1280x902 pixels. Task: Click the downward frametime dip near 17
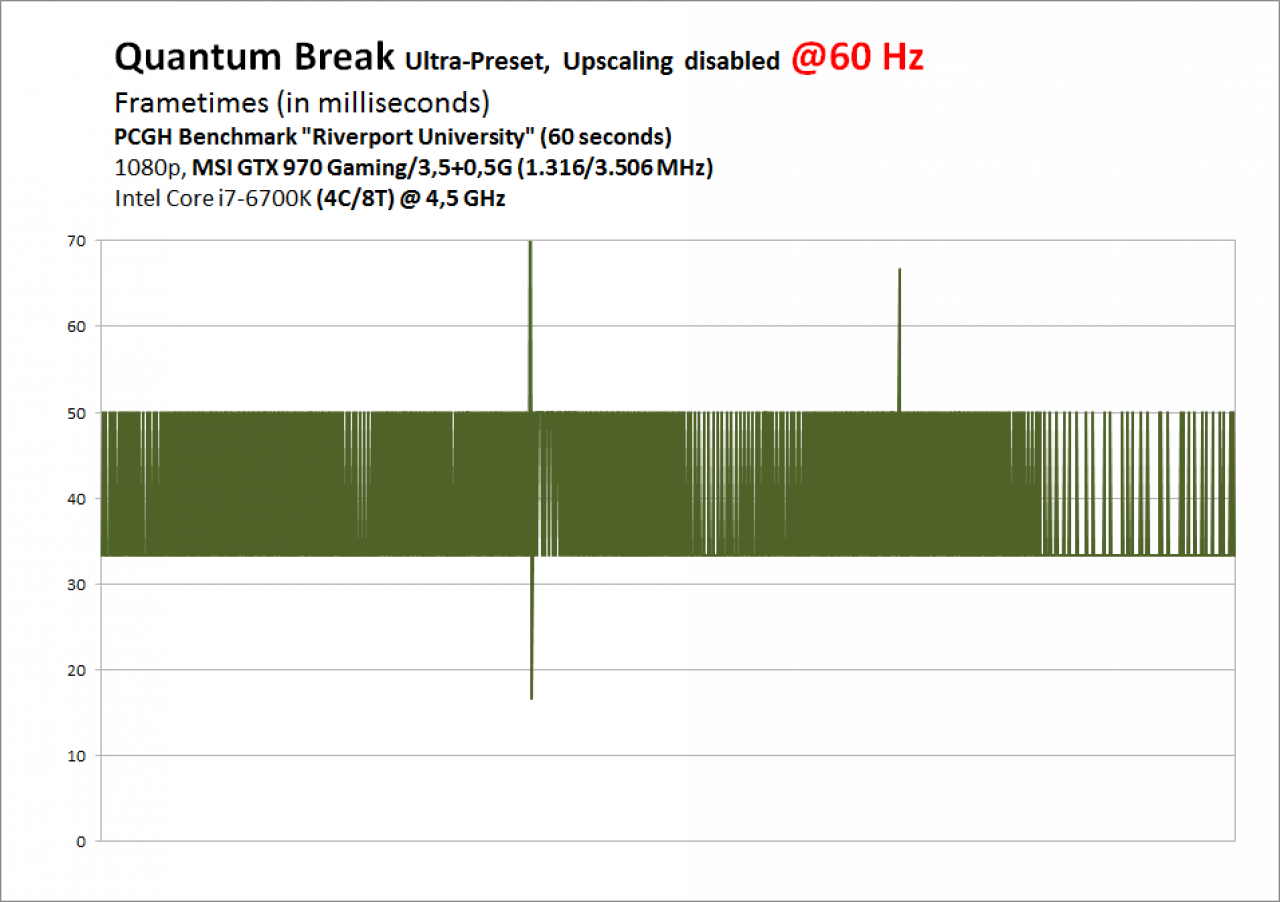pyautogui.click(x=532, y=627)
